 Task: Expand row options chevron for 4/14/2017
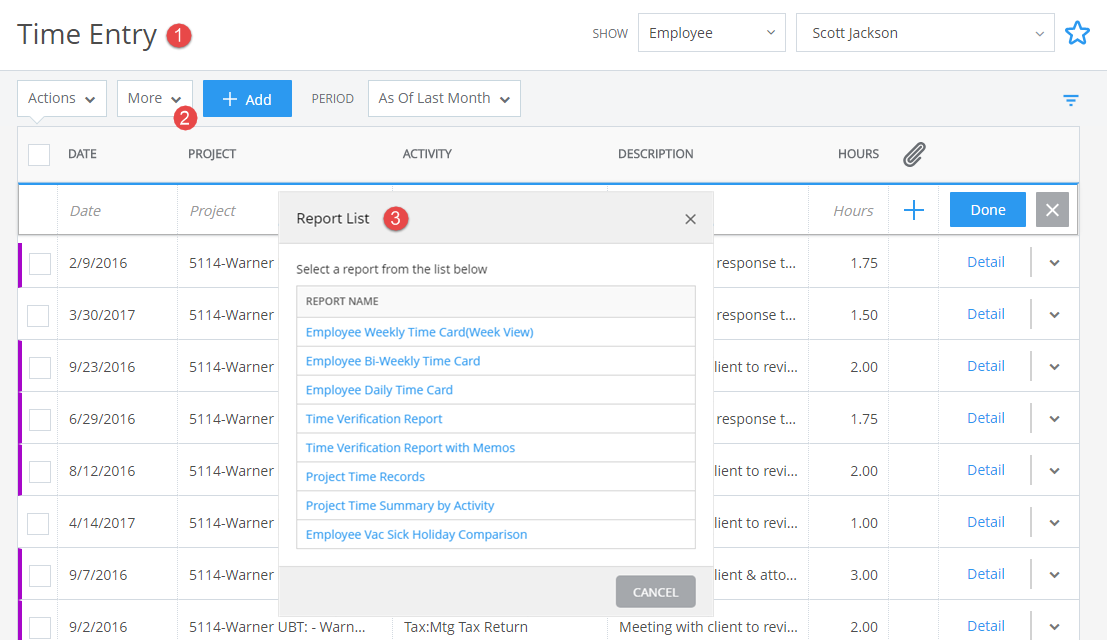tap(1054, 523)
